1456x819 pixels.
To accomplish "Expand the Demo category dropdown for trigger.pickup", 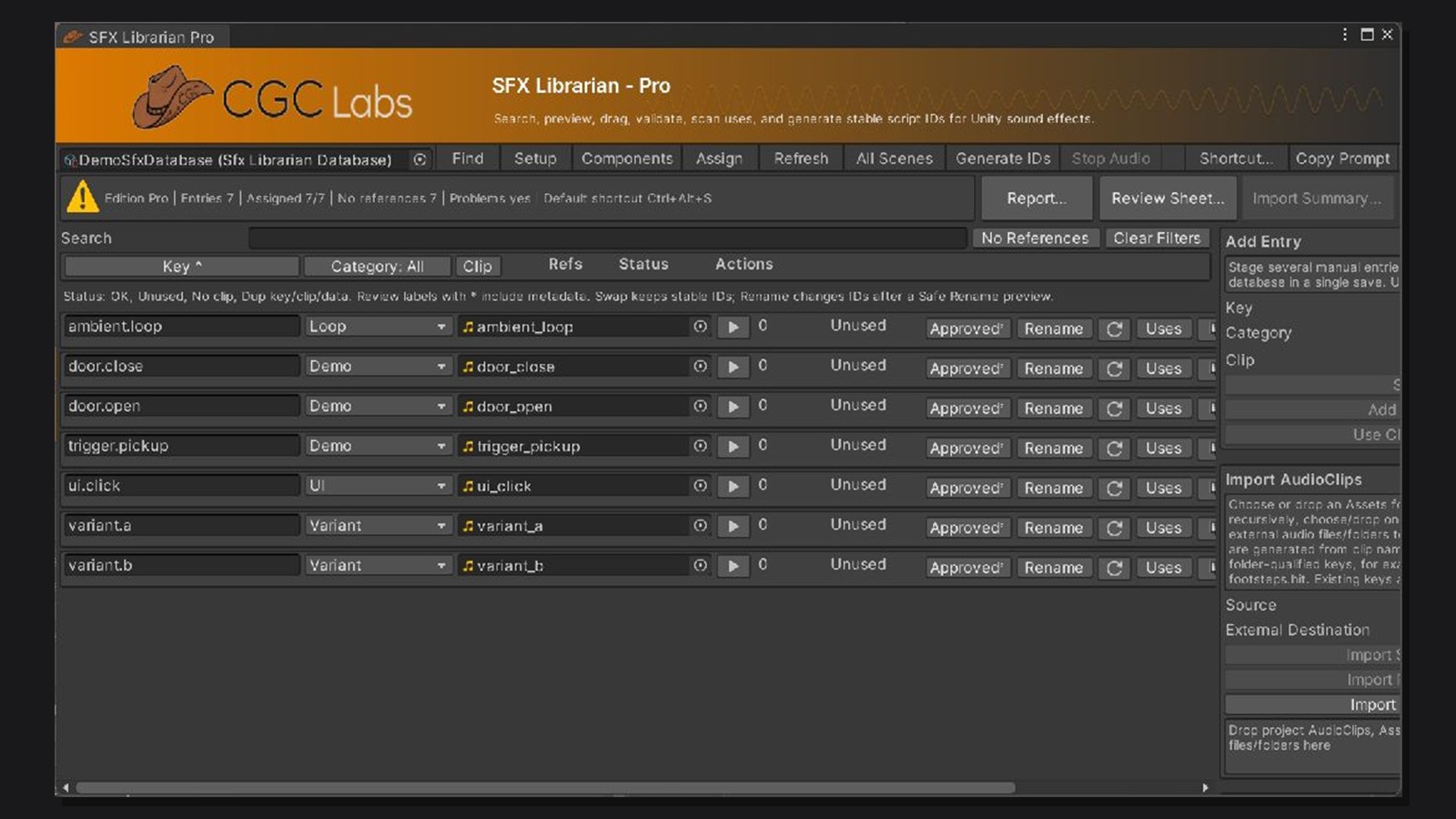I will point(378,446).
